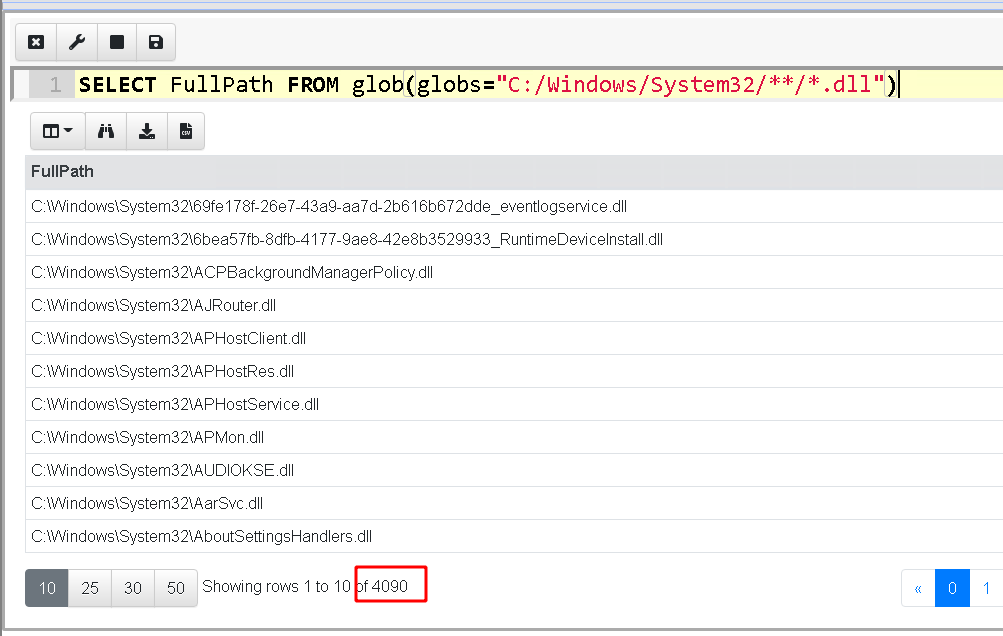The image size is (1003, 636).
Task: Export results with the CSV file icon
Action: (186, 131)
